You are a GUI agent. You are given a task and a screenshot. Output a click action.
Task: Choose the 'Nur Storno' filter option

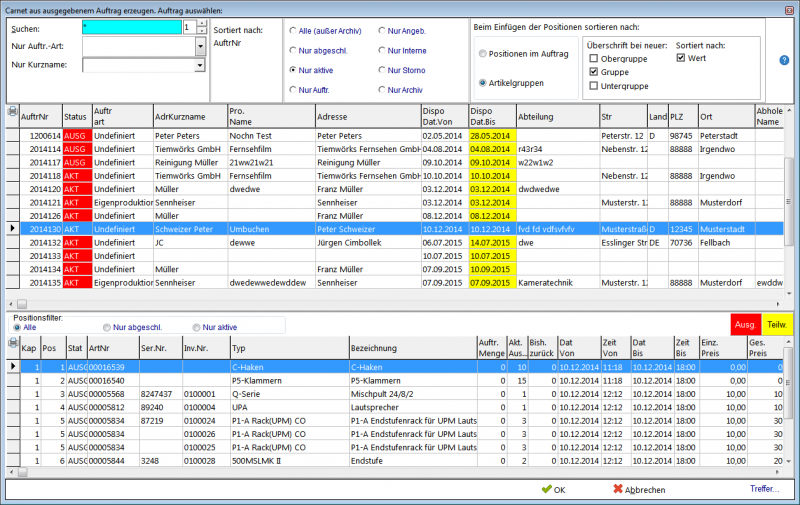[x=381, y=70]
